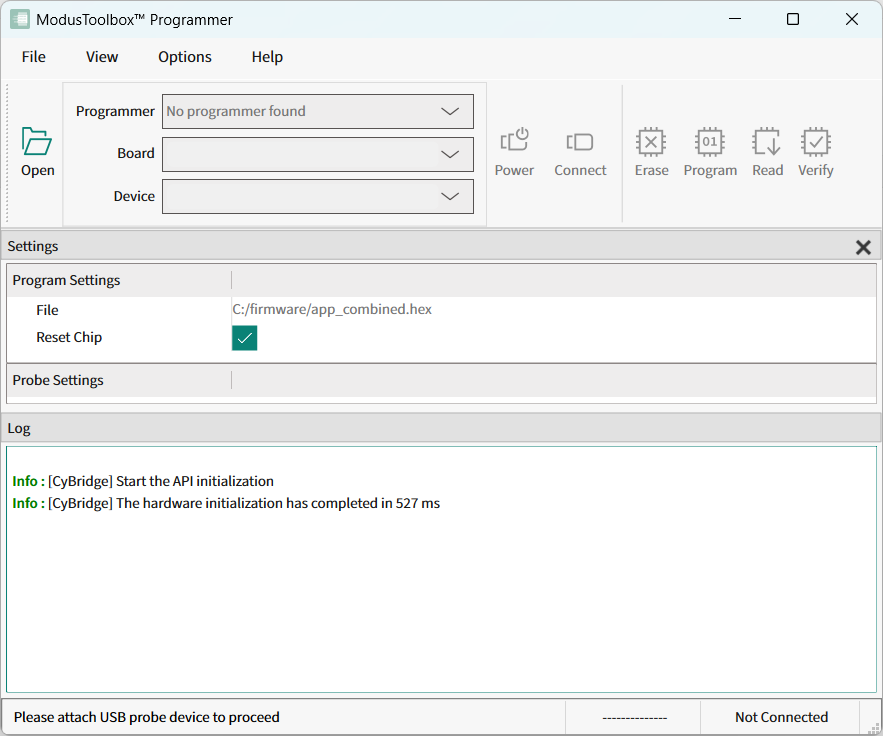Click the Open folder icon
883x736 pixels.
point(38,142)
